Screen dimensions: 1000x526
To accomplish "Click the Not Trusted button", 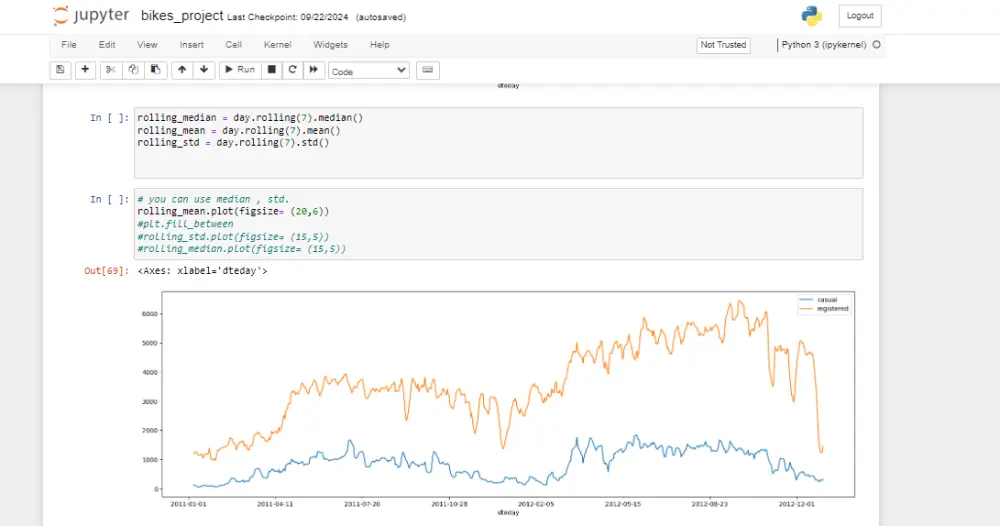I will coord(723,45).
